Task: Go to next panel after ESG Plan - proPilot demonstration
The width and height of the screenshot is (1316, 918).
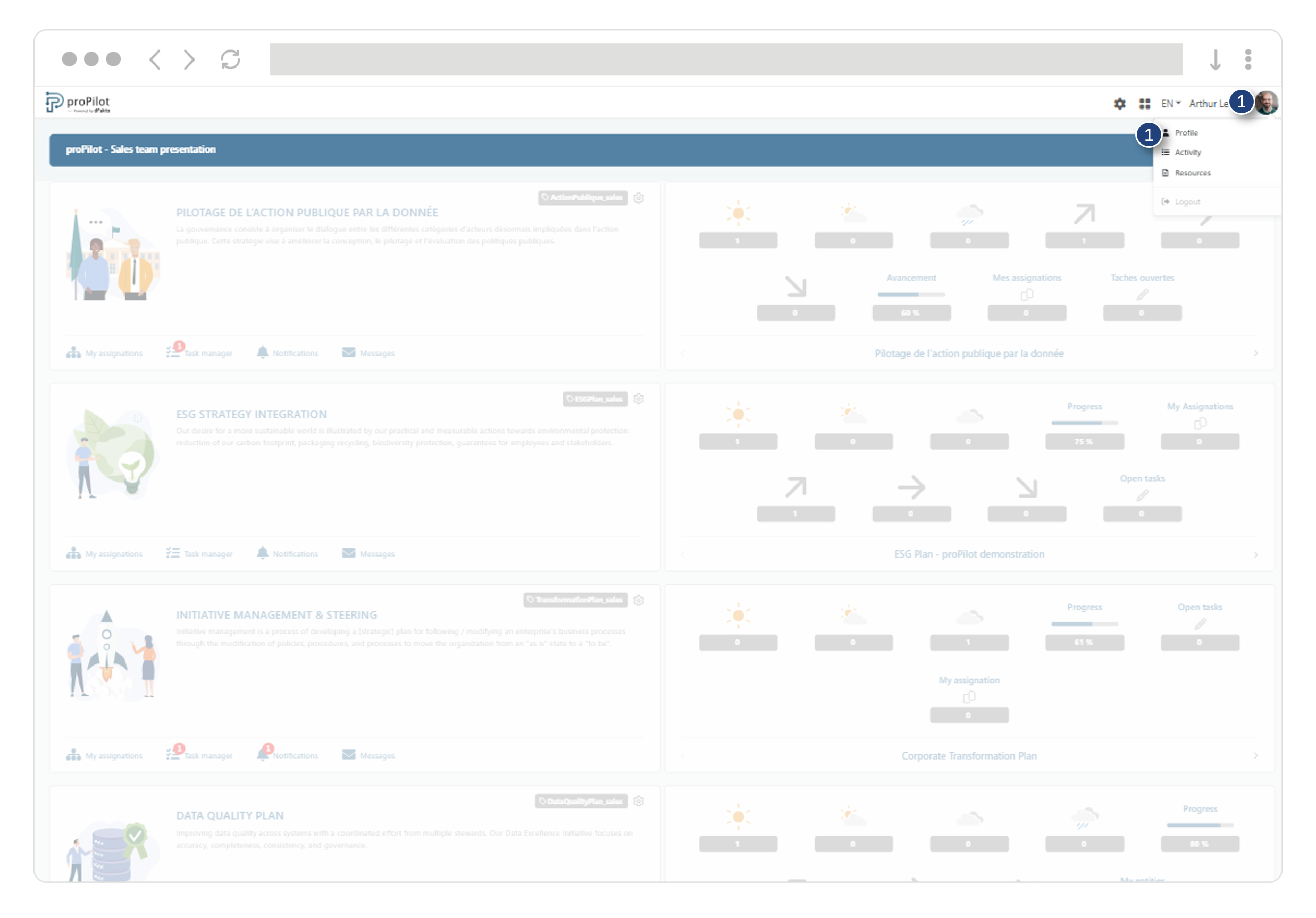Action: 1256,555
